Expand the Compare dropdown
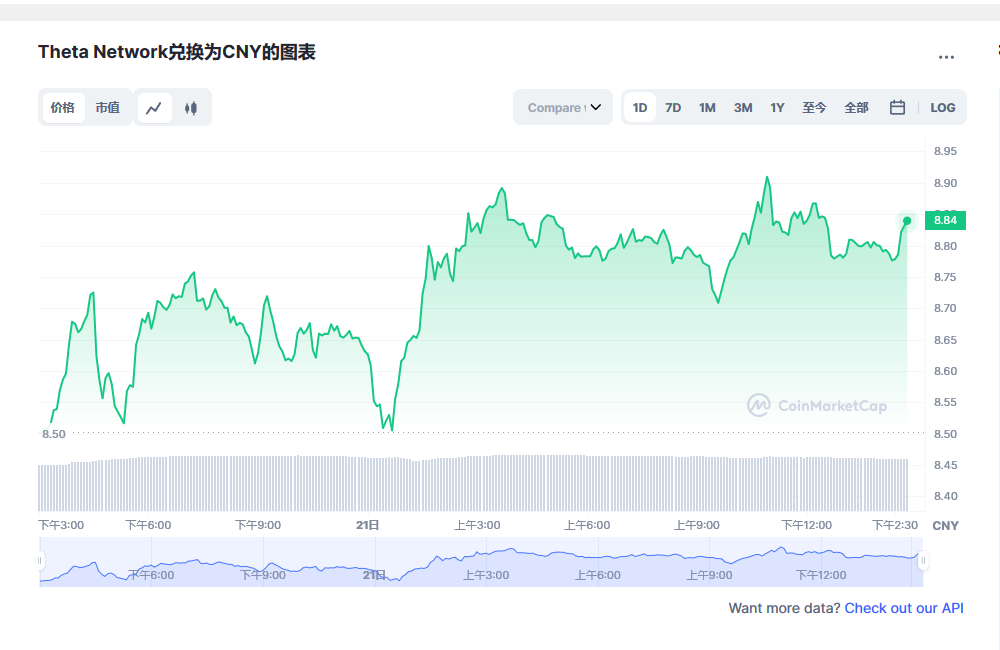 pos(563,107)
